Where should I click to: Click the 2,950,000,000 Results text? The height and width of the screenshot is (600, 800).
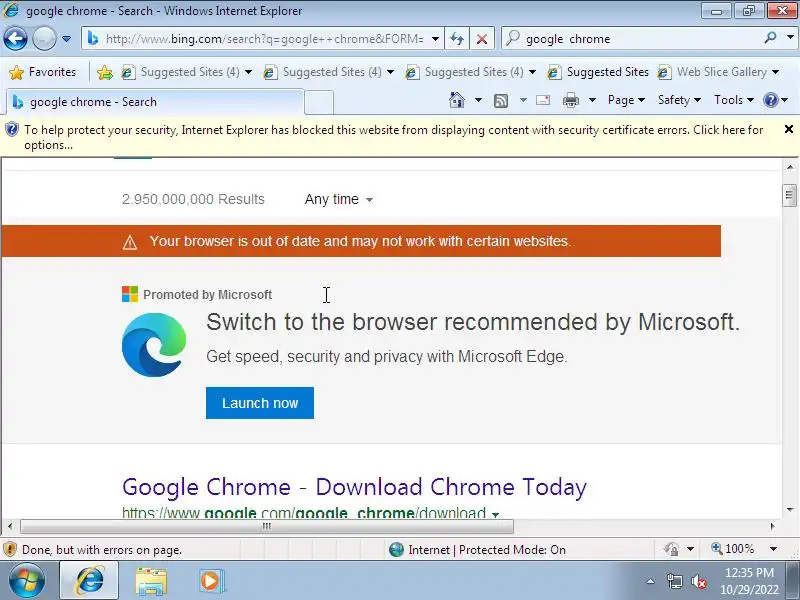pyautogui.click(x=193, y=199)
